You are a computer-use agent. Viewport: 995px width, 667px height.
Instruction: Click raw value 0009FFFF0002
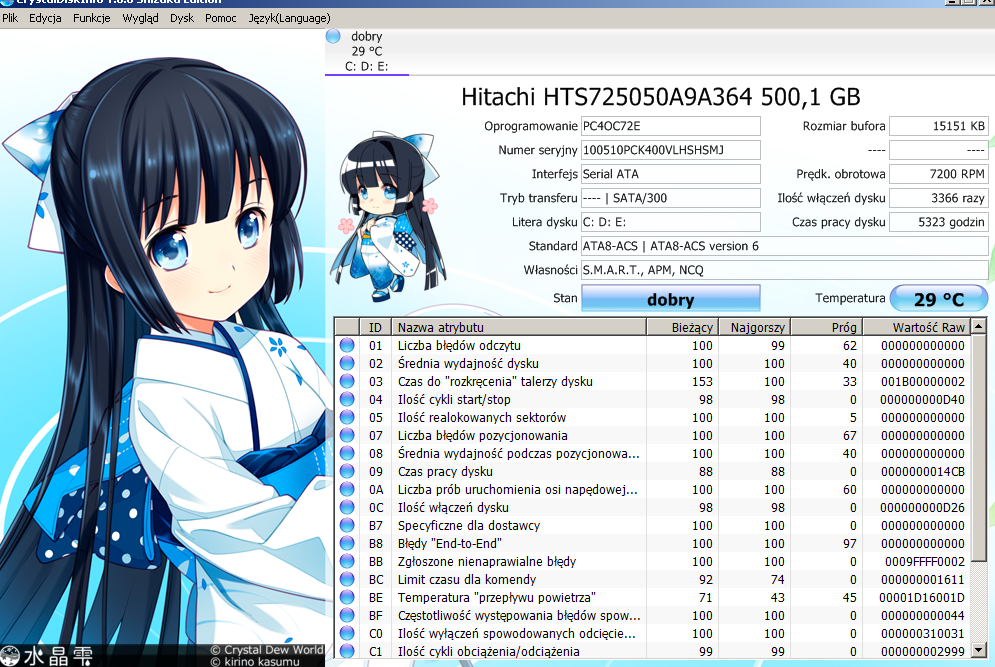click(925, 561)
